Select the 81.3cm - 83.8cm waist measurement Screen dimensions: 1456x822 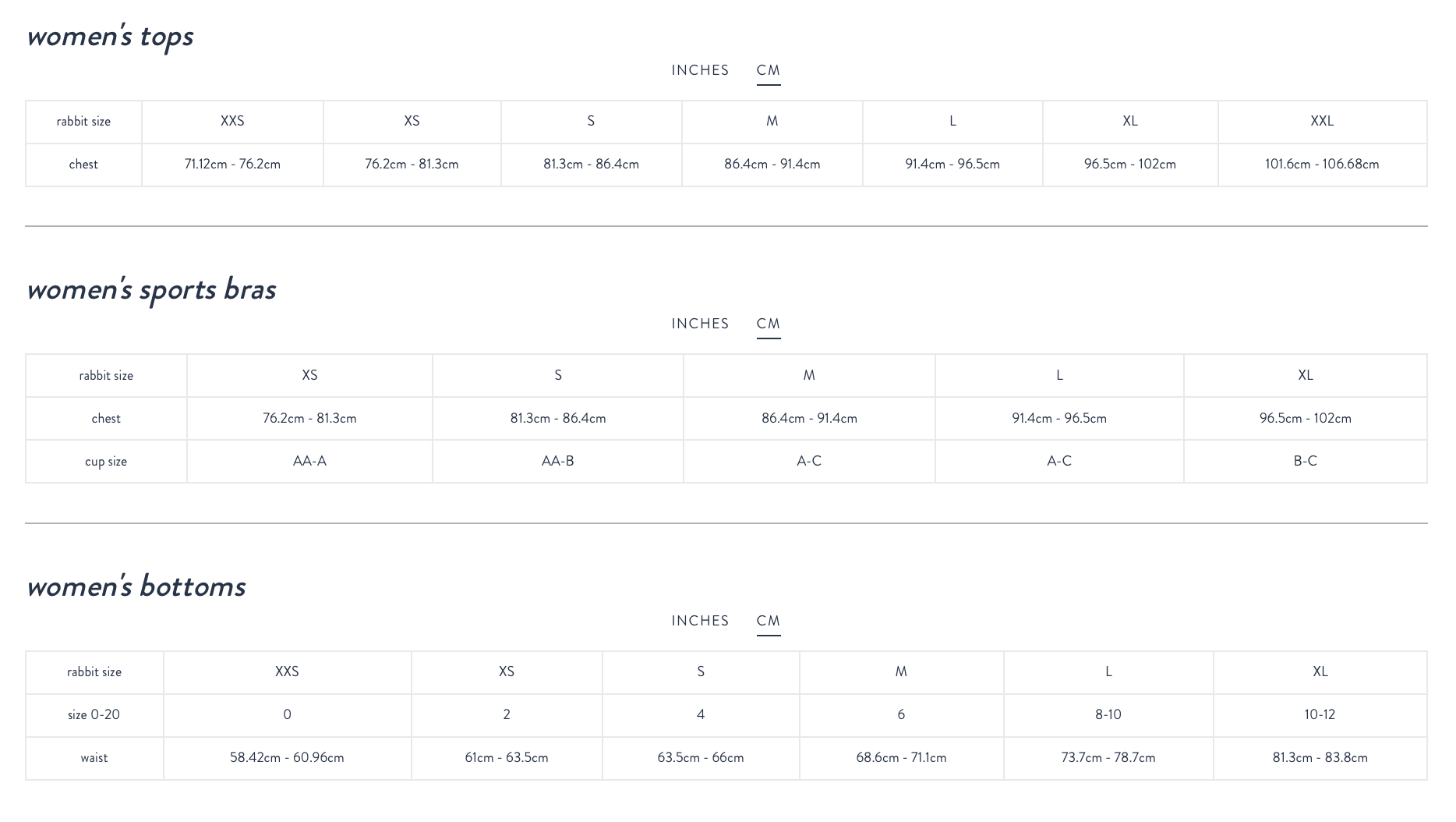[x=1320, y=758]
